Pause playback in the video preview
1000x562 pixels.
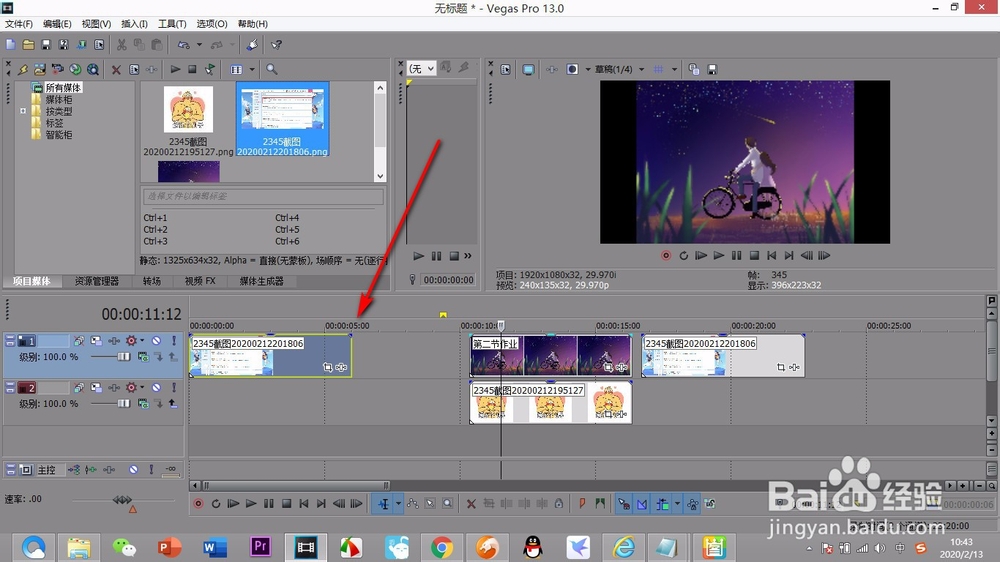[736, 255]
